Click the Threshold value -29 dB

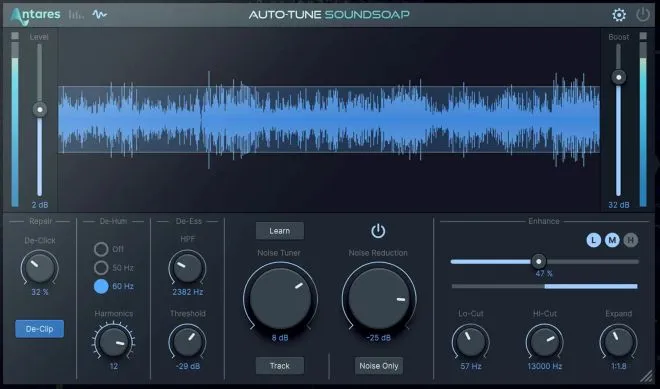coord(188,366)
